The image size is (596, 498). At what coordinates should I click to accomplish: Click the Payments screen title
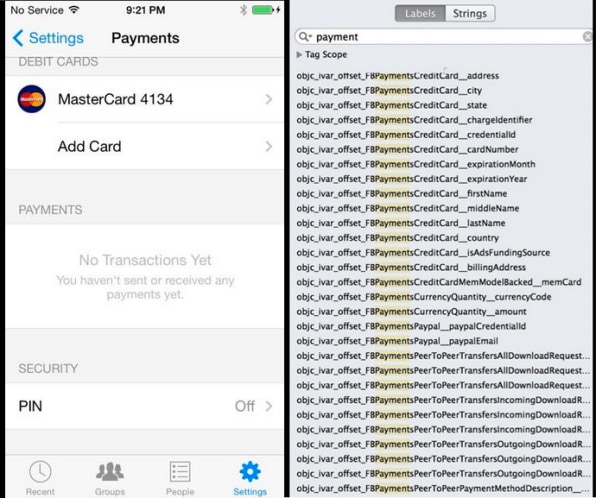click(145, 38)
